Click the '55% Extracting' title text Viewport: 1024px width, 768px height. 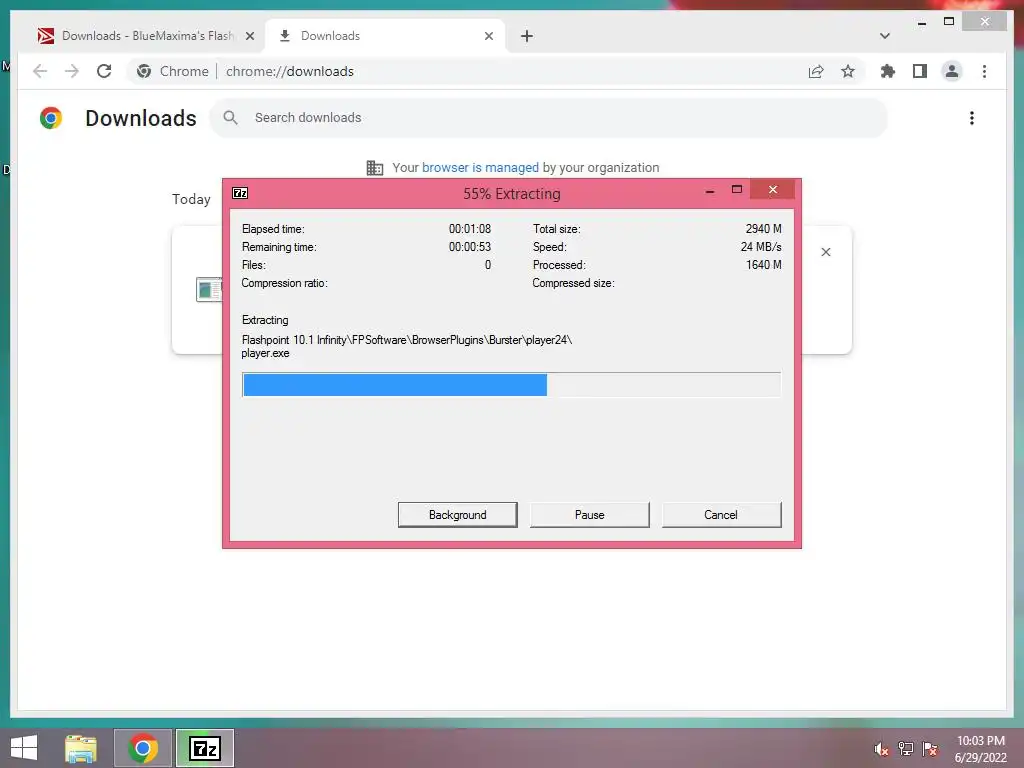[511, 193]
